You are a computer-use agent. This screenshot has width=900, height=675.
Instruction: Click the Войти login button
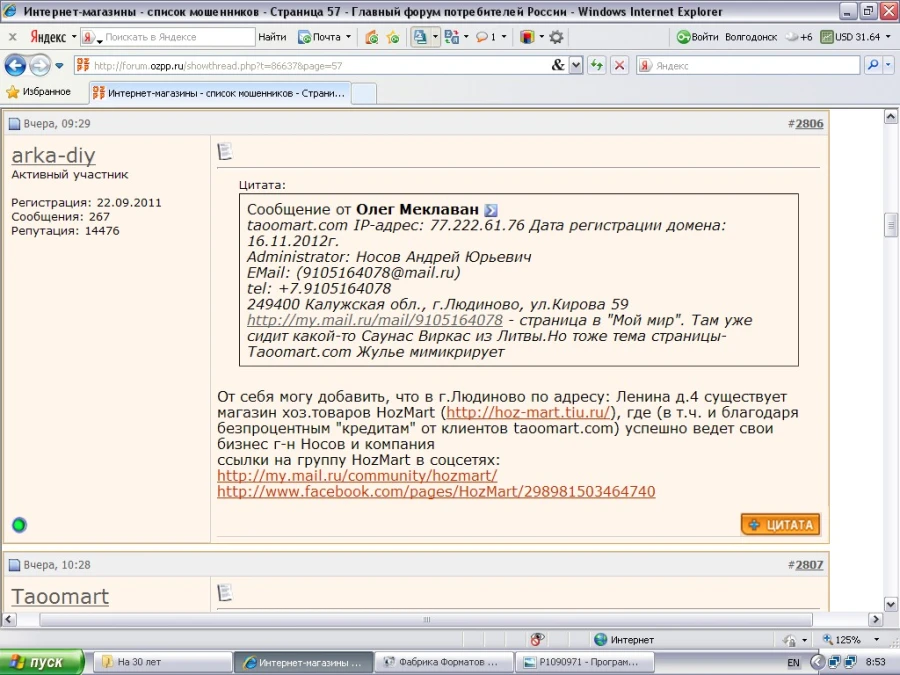[697, 37]
